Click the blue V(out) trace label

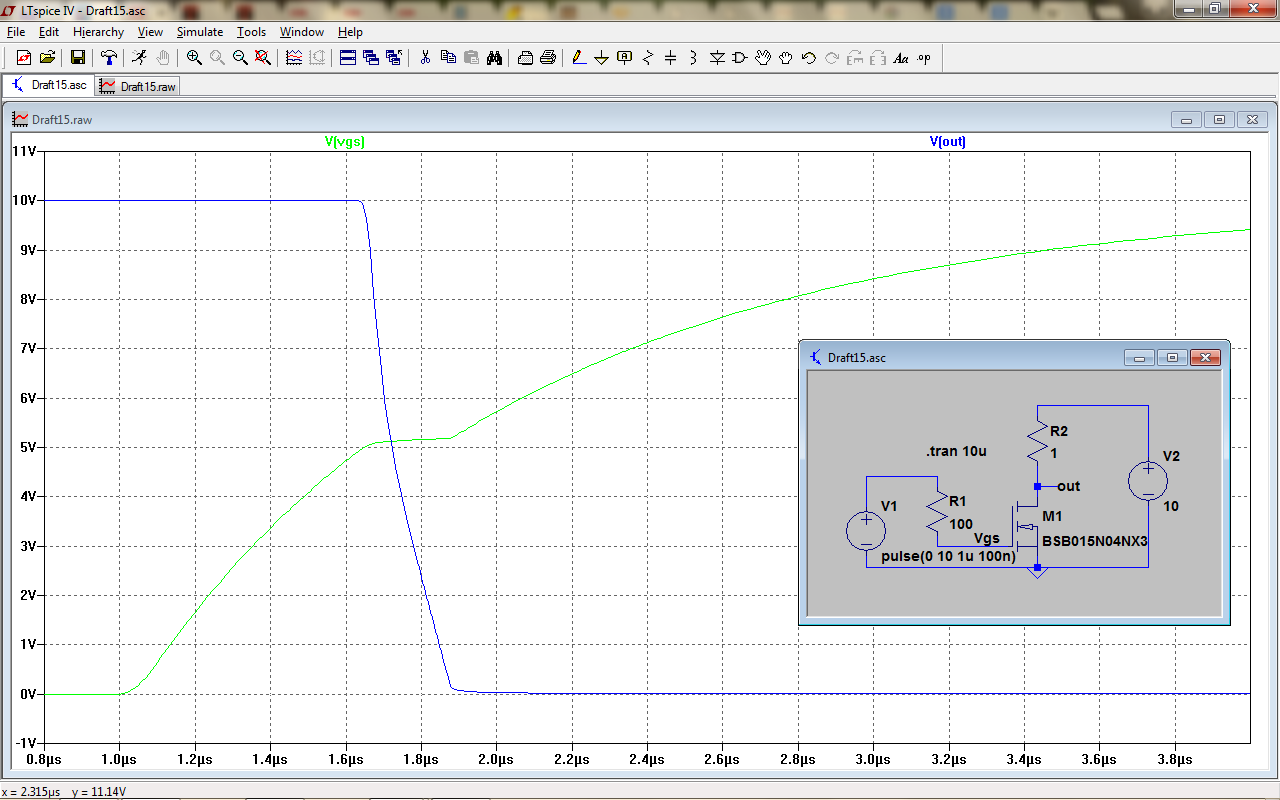coord(947,142)
